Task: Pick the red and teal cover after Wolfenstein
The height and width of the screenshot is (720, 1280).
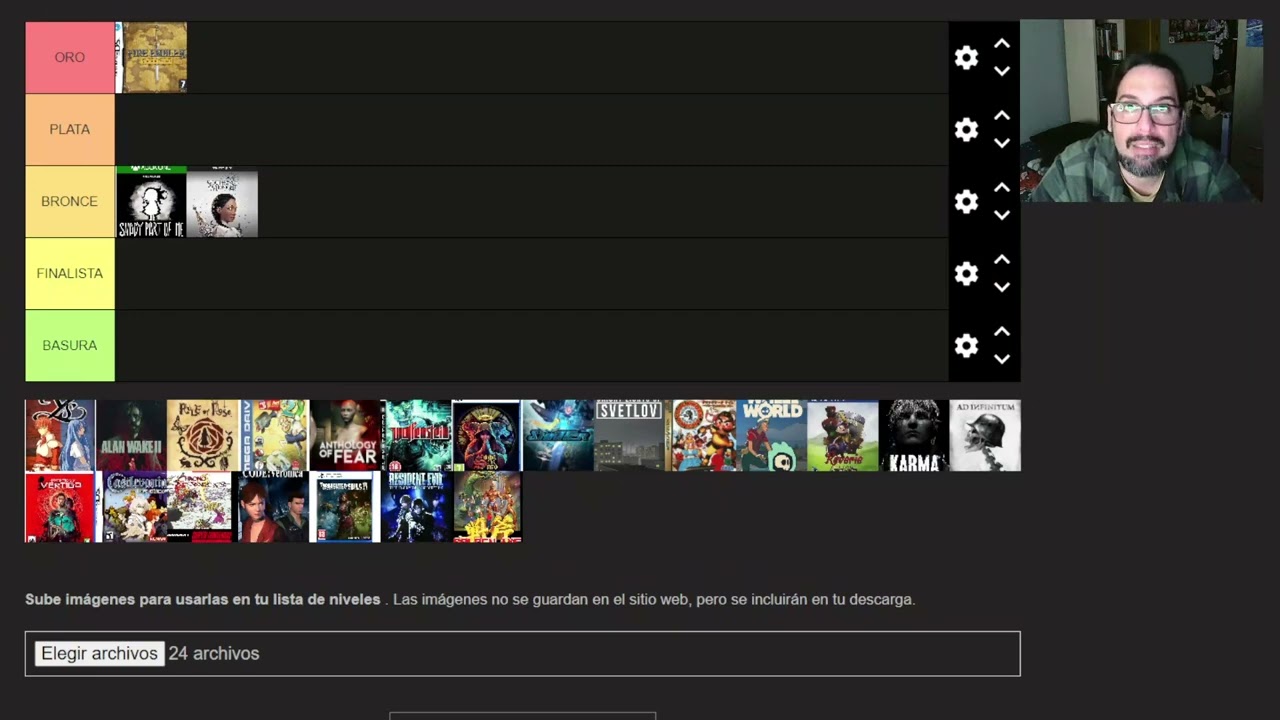Action: tap(486, 436)
